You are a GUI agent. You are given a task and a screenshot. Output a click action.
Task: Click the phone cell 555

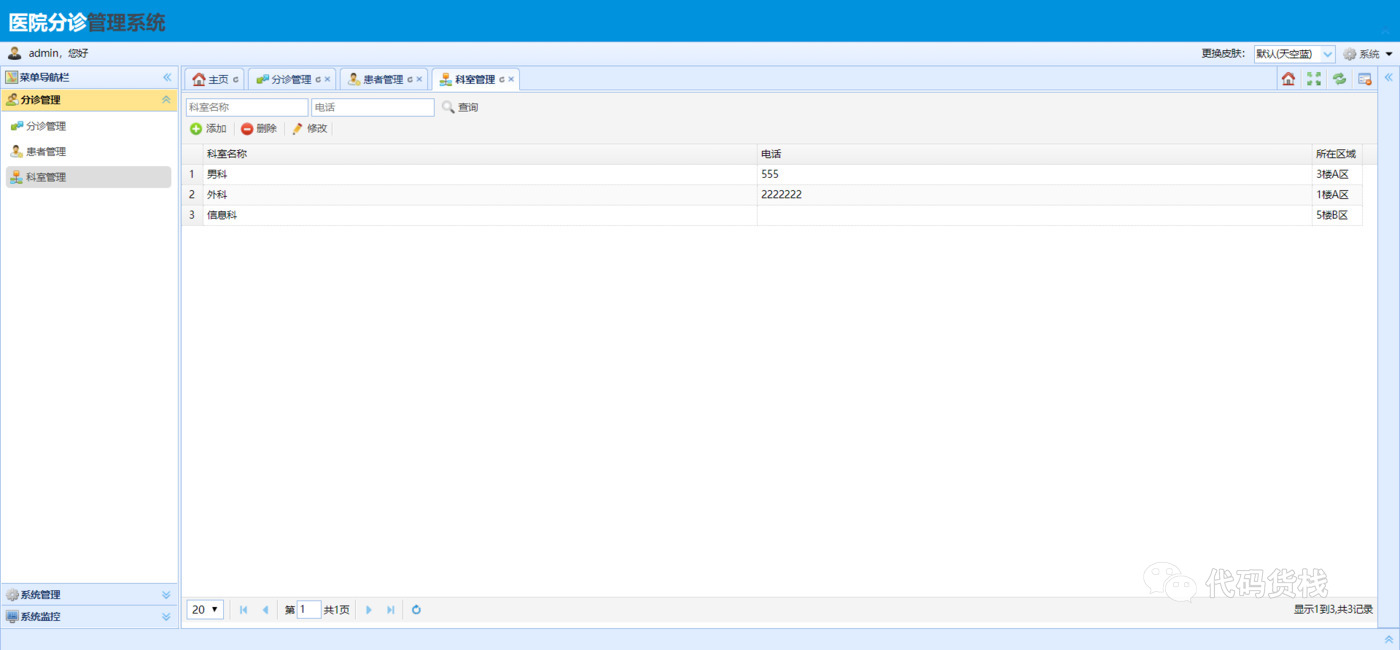pos(1034,174)
